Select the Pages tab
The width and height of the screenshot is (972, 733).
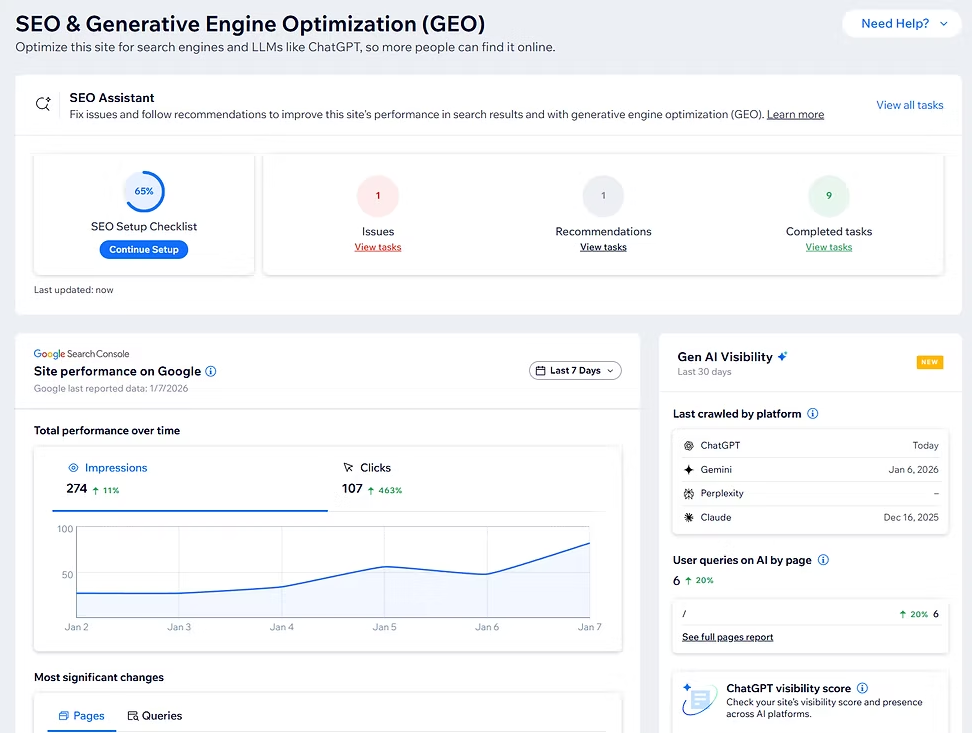(x=81, y=716)
